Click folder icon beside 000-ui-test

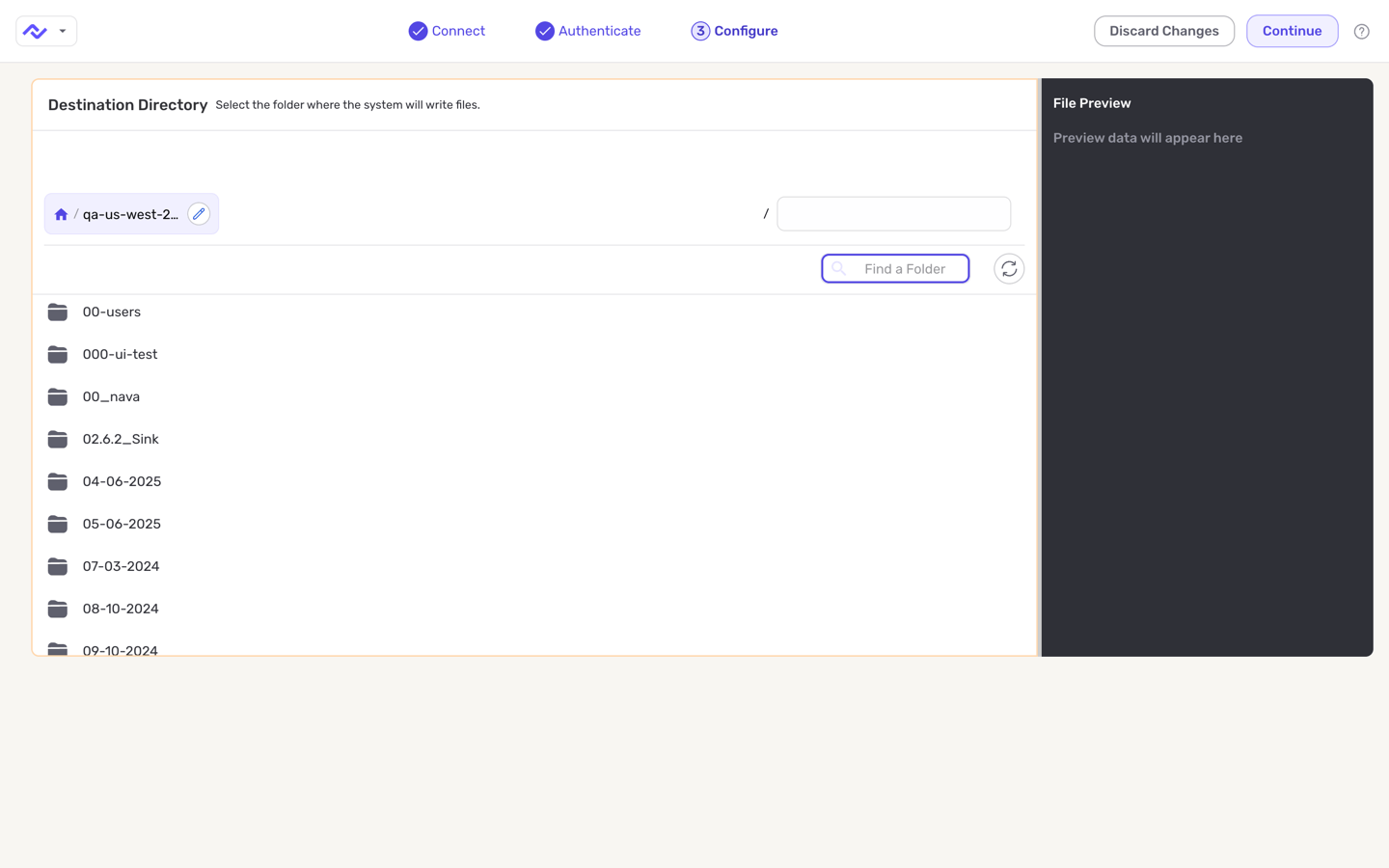pos(58,355)
